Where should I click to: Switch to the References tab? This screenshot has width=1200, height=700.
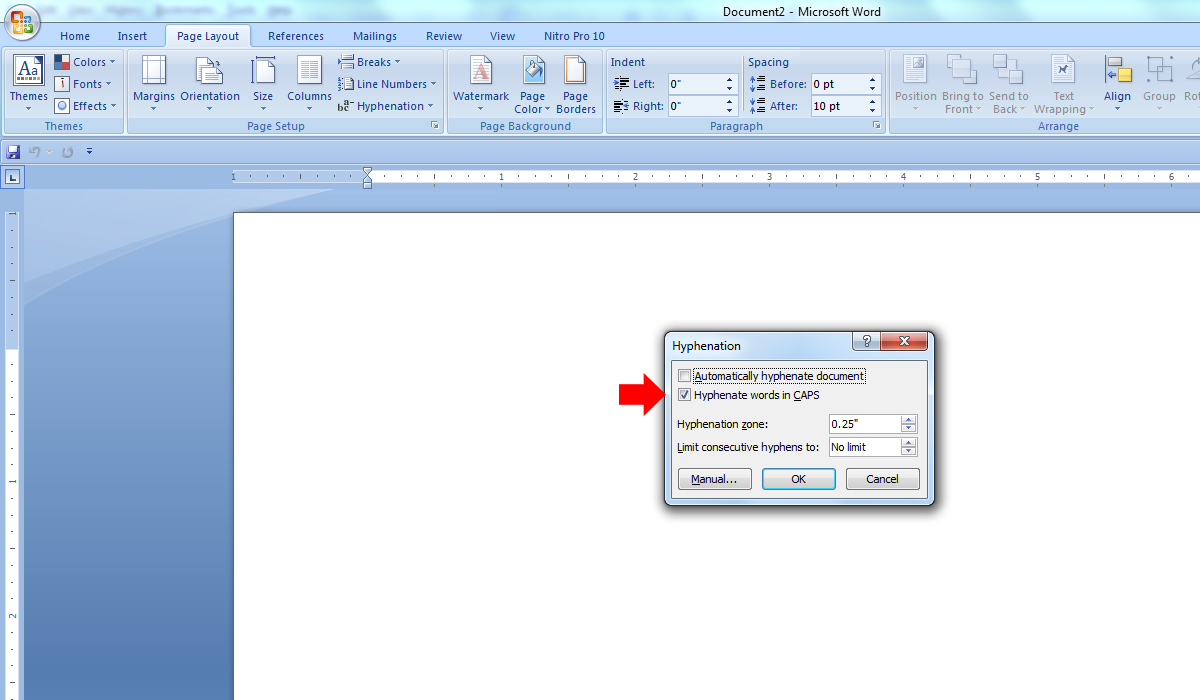(296, 36)
